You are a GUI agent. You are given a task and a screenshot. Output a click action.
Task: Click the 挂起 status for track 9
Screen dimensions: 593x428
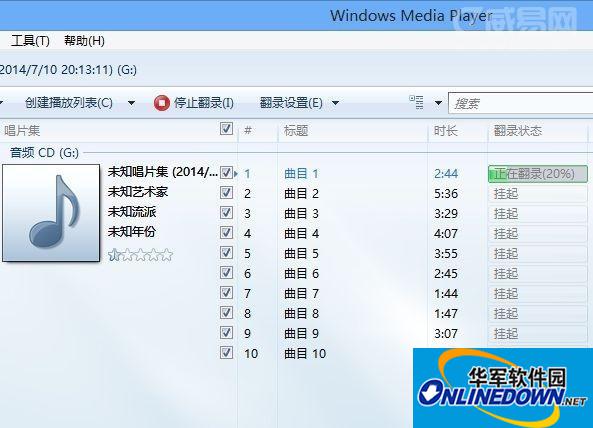tap(506, 334)
